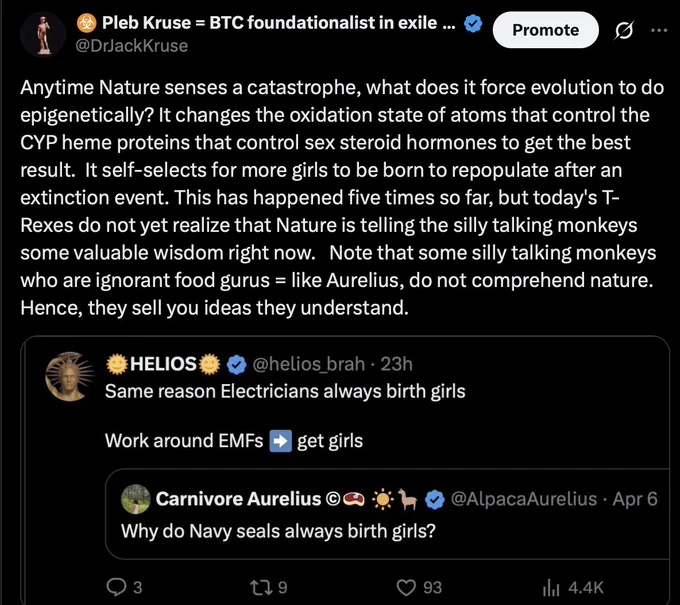Click Pleb Kruse's statue profile avatar
The width and height of the screenshot is (680, 605).
pos(42,35)
